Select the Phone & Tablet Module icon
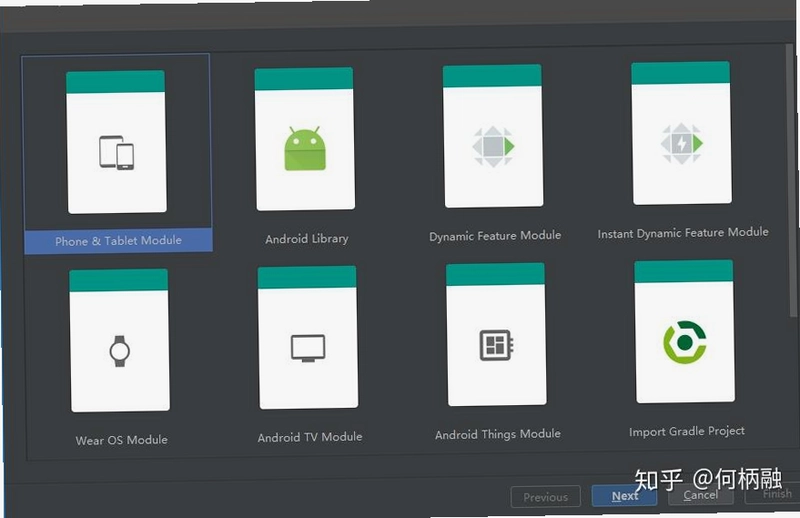This screenshot has width=800, height=518. tap(117, 152)
